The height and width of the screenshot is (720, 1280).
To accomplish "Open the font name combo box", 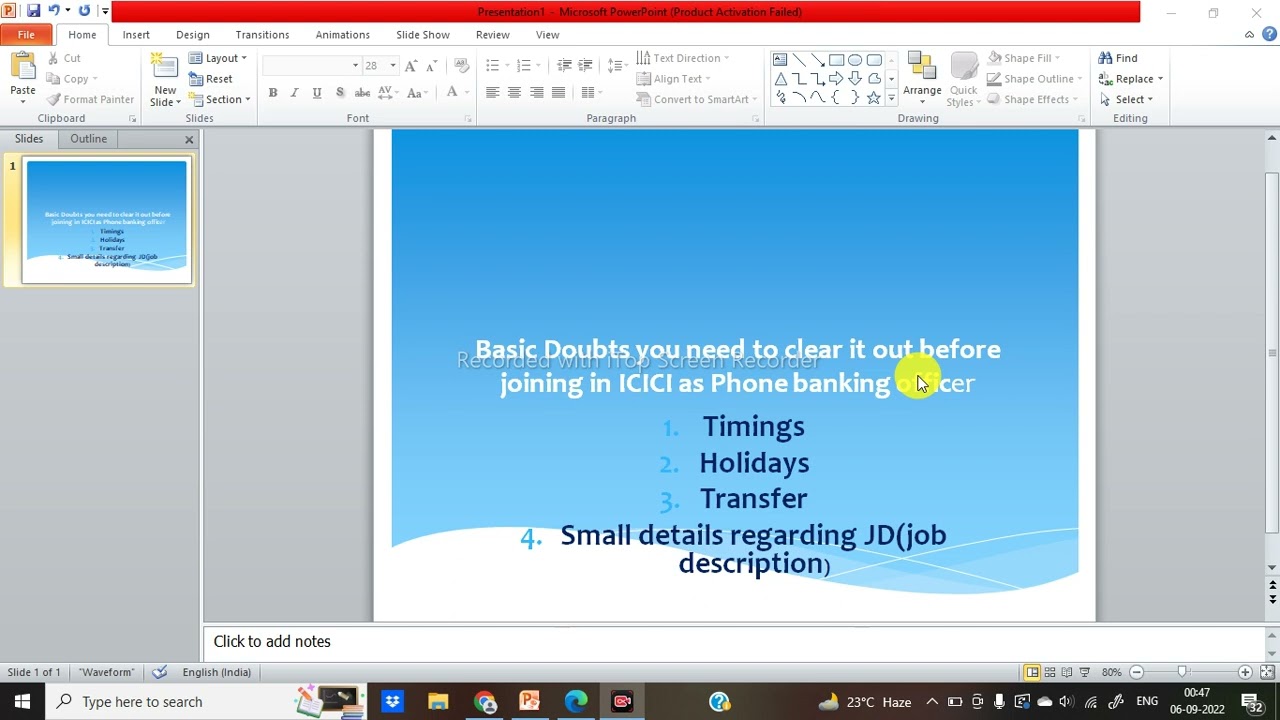I will [x=311, y=66].
